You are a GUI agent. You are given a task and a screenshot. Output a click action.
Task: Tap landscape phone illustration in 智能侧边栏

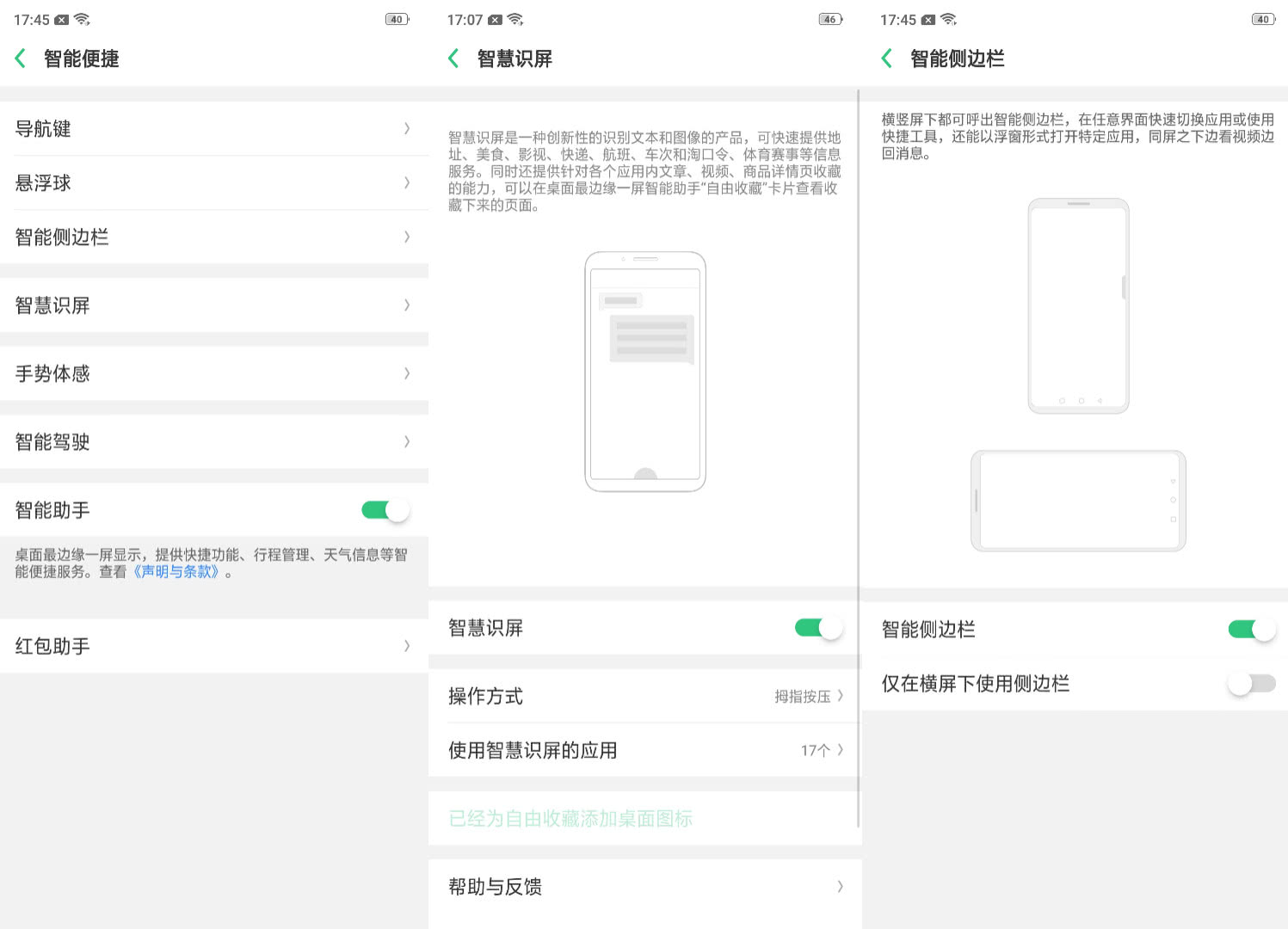pos(1078,501)
